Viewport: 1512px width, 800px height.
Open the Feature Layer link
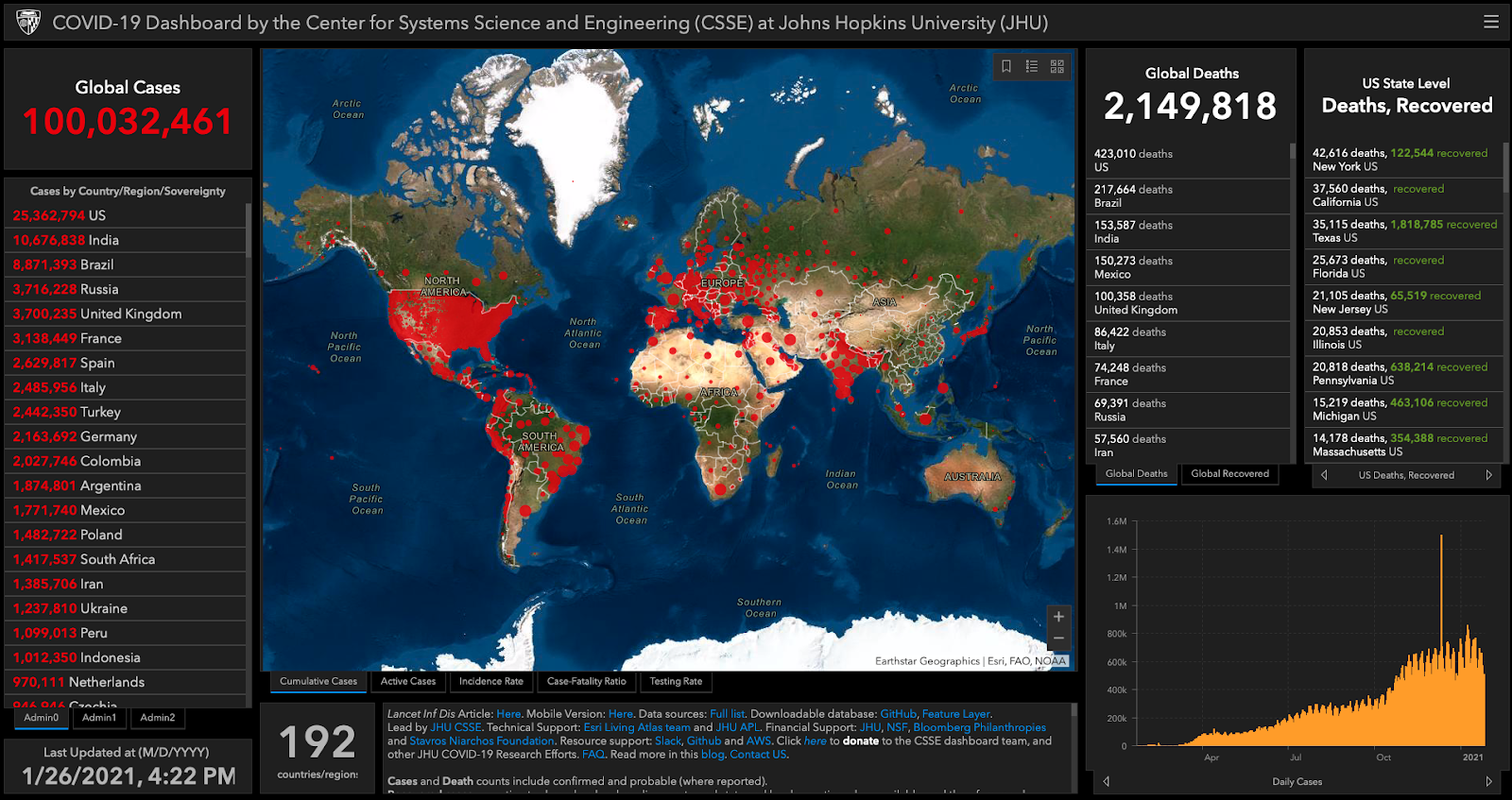(x=956, y=714)
